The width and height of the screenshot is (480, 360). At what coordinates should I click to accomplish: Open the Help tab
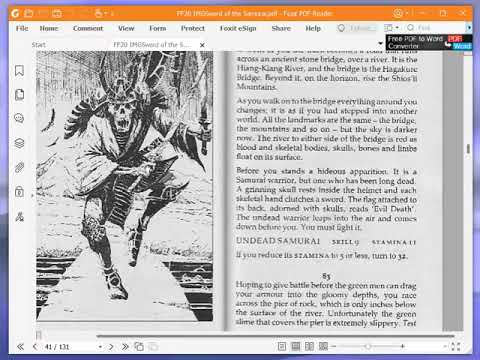point(313,28)
